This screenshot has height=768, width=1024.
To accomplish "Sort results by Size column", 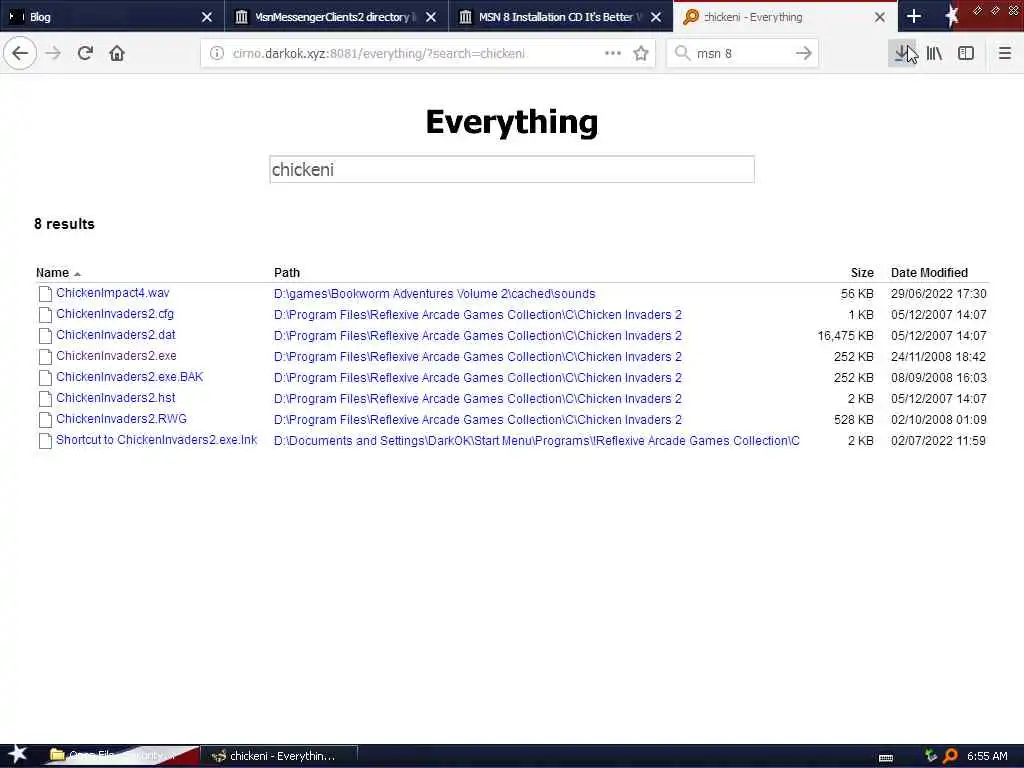I will click(x=862, y=273).
